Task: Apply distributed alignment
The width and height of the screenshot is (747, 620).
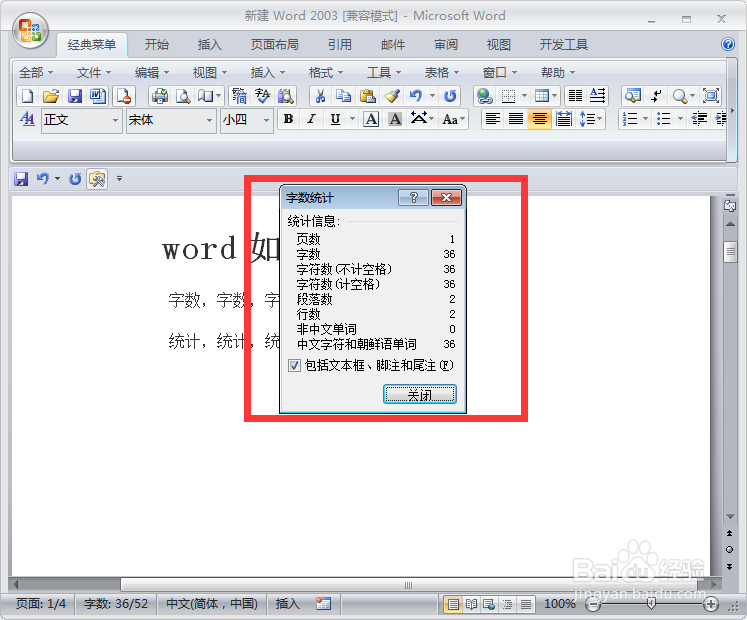Action: (564, 119)
